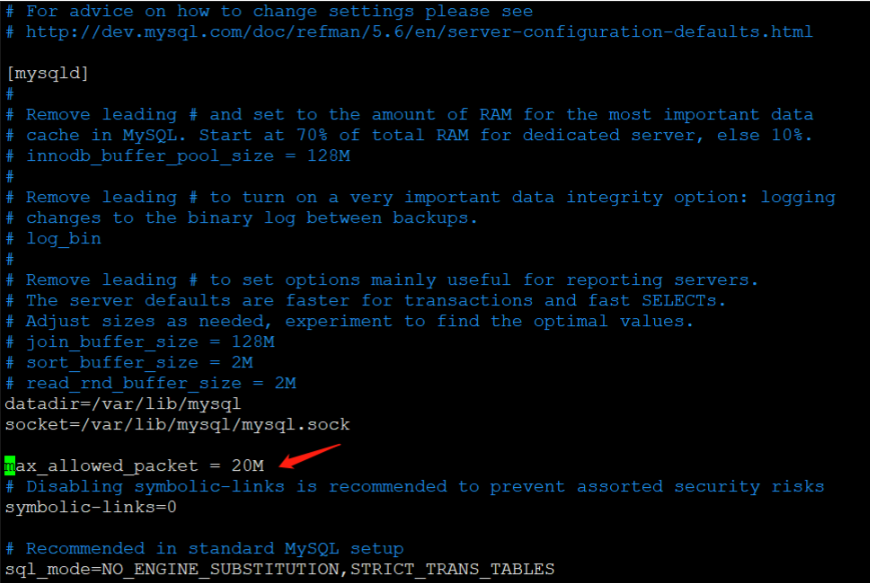Screen dimensions: 870x583
Task: Click the datadir=/var/lib/mysql line
Action: click(x=123, y=404)
